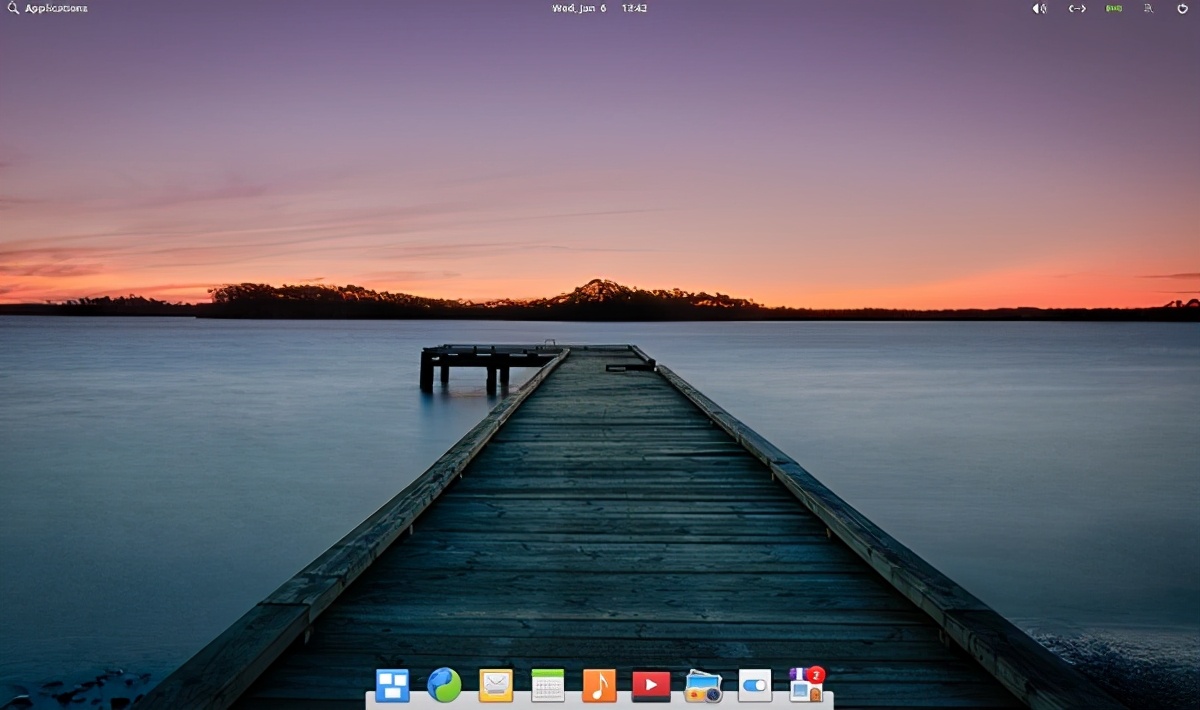Click the time 12:43 in the panel
Screen dimensions: 1200x710
pyautogui.click(x=633, y=8)
